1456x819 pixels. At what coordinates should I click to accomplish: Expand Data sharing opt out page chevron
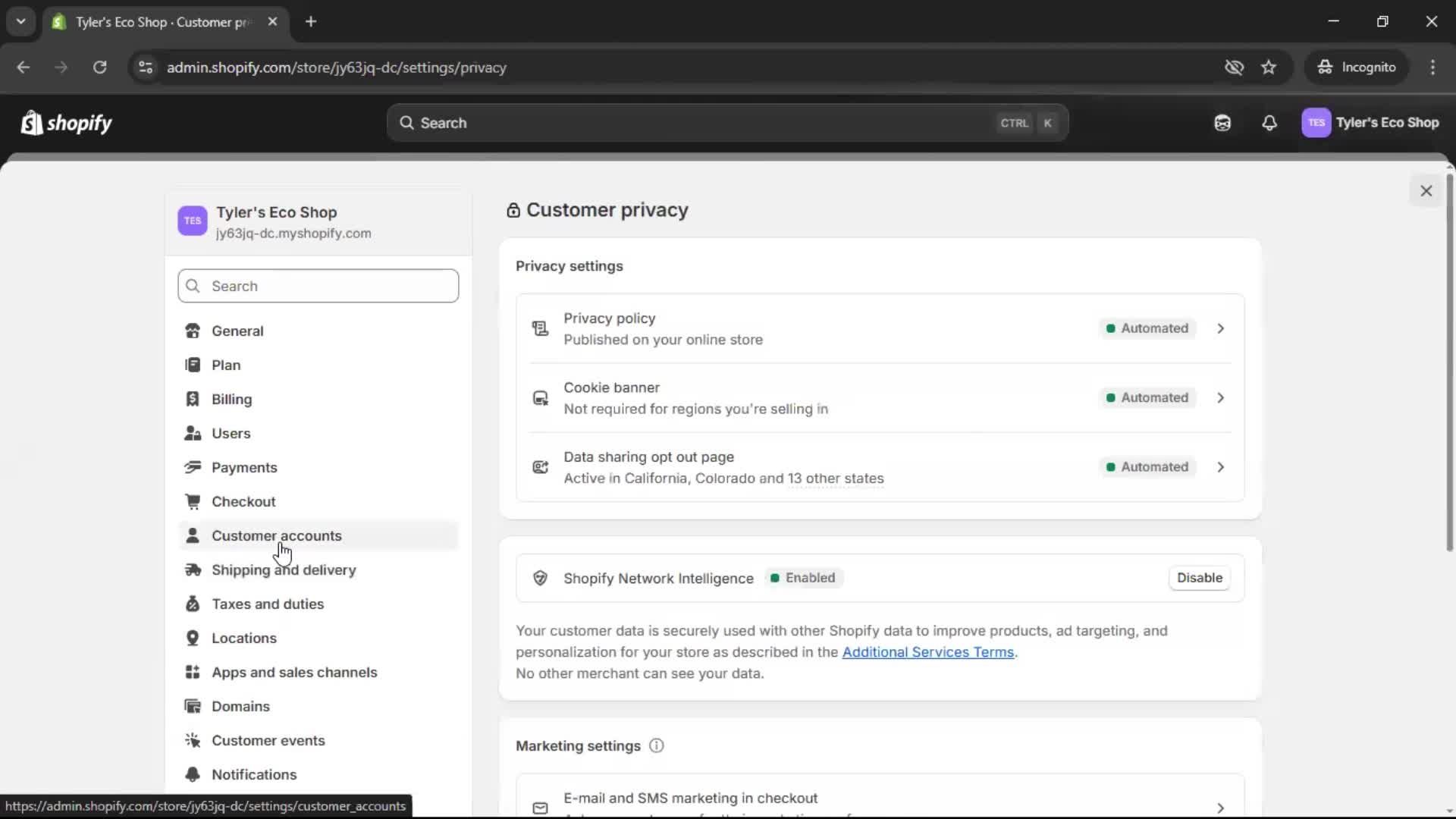click(1220, 467)
